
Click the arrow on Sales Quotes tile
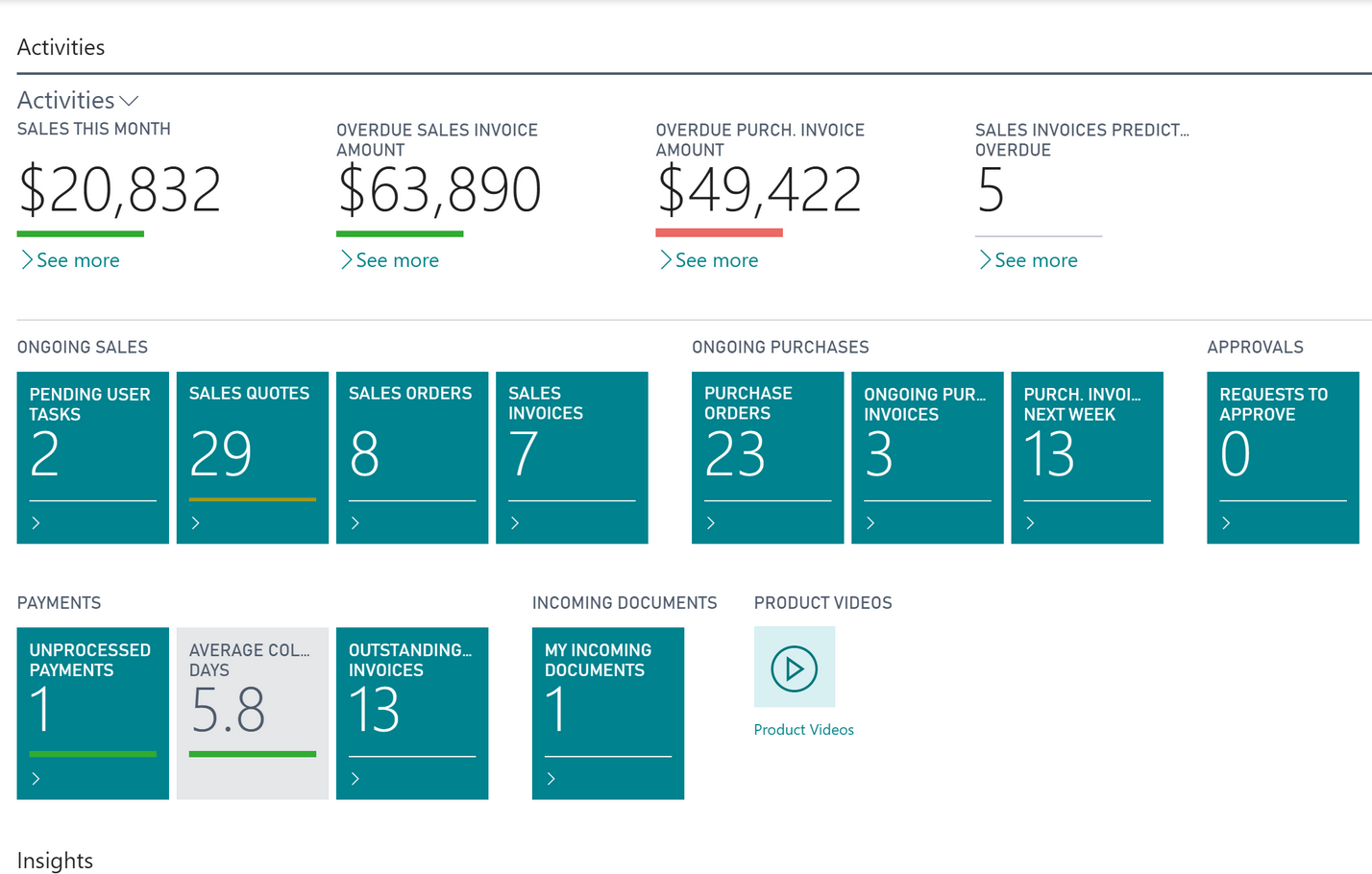click(195, 523)
